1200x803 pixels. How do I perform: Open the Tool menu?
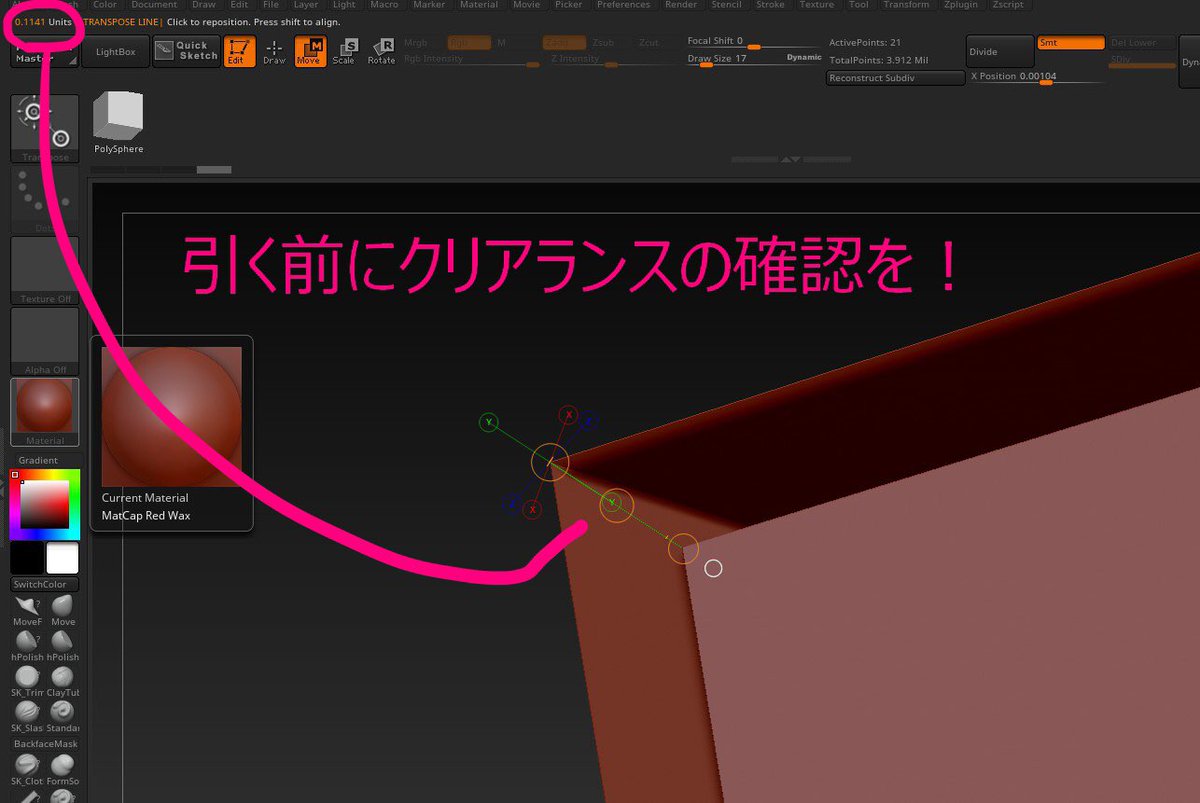pyautogui.click(x=858, y=4)
